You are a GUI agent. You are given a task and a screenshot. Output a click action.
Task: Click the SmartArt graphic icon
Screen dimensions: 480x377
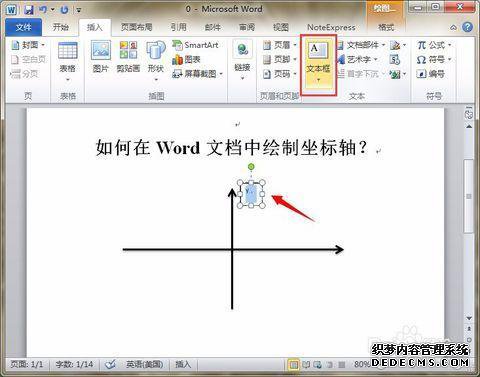(177, 45)
